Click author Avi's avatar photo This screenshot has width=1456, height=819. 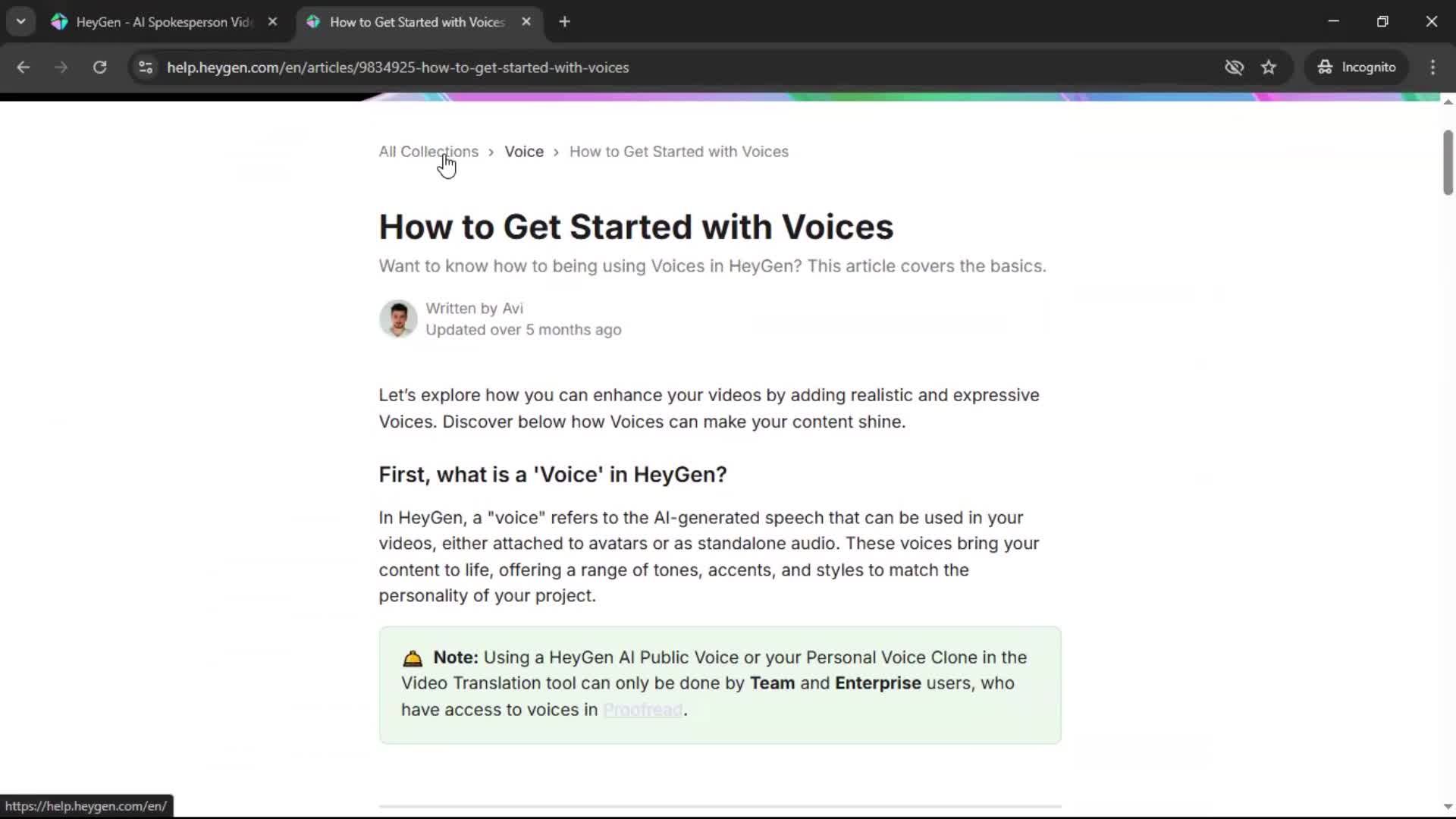click(398, 318)
